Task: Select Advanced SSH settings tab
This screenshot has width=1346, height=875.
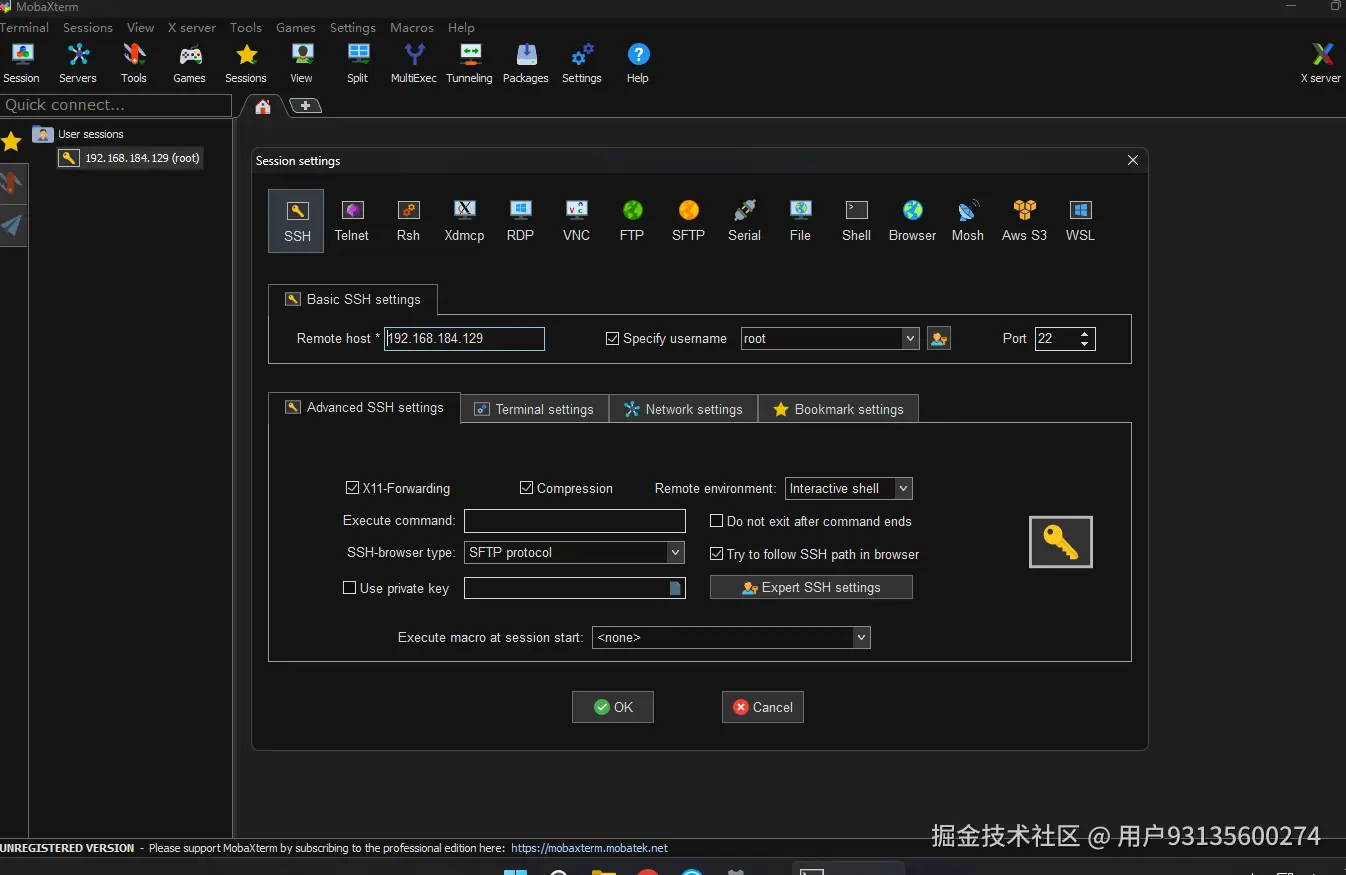Action: tap(364, 408)
